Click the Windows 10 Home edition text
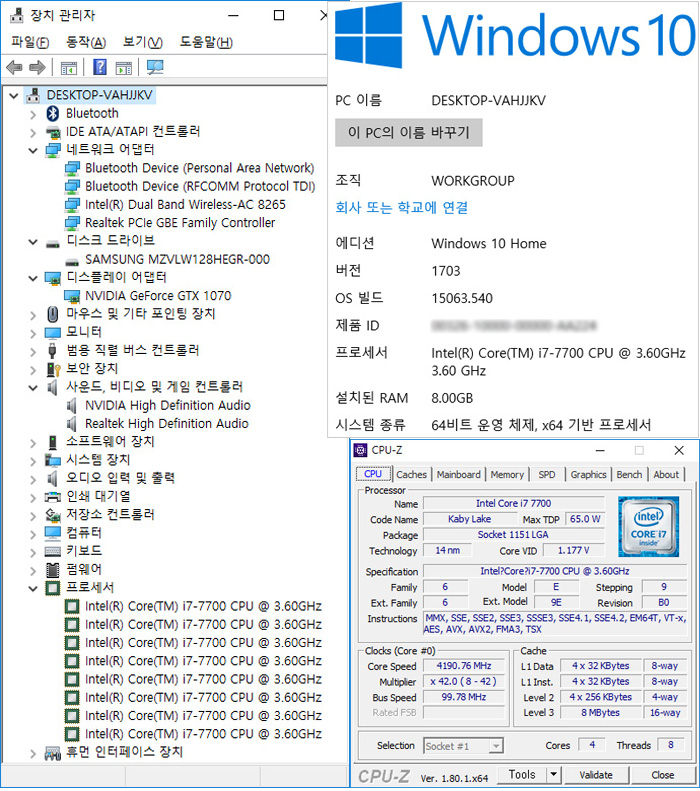Image resolution: width=700 pixels, height=791 pixels. coord(489,244)
